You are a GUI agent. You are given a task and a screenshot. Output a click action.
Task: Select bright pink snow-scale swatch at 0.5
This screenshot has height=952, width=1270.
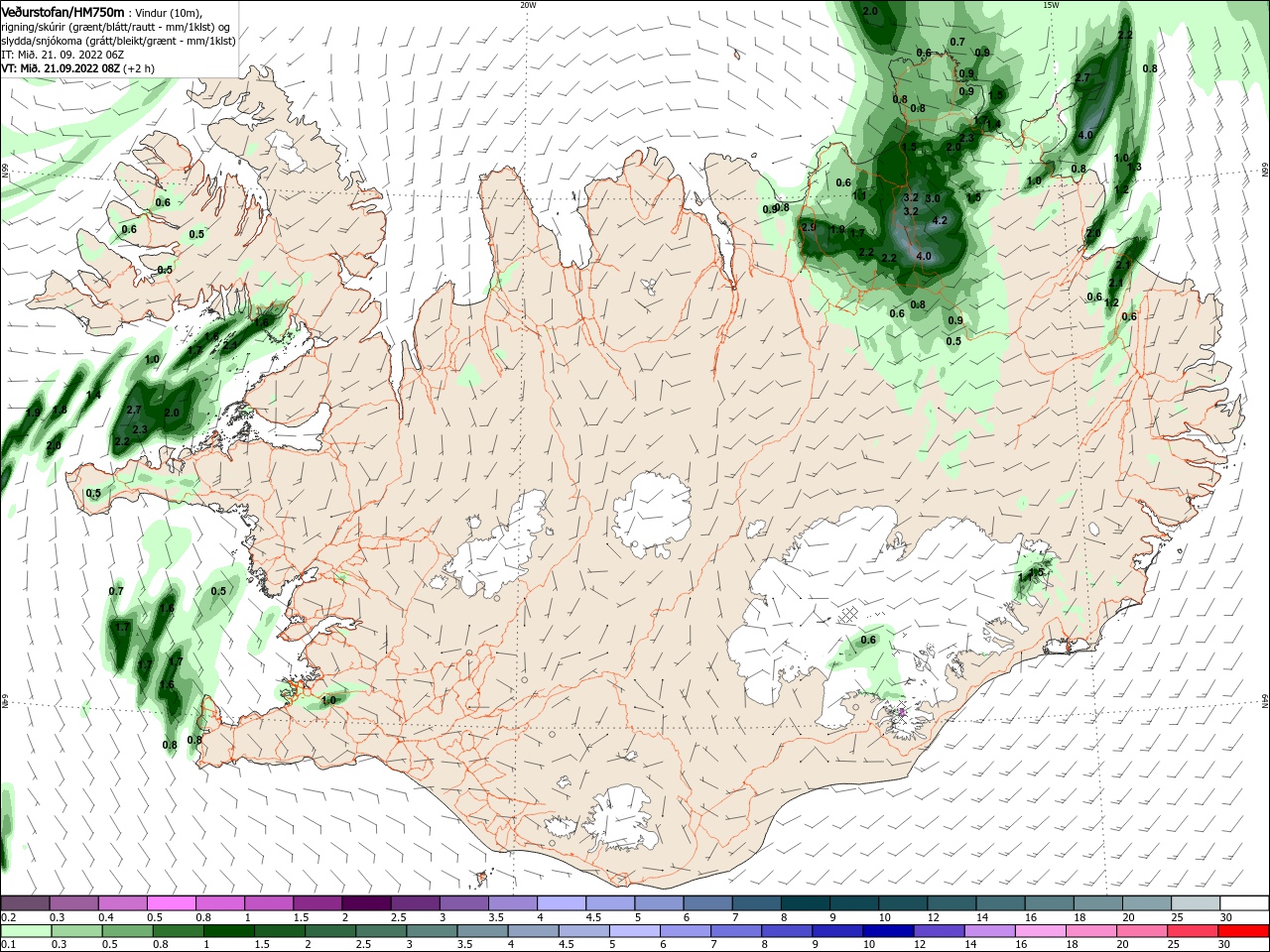(172, 903)
